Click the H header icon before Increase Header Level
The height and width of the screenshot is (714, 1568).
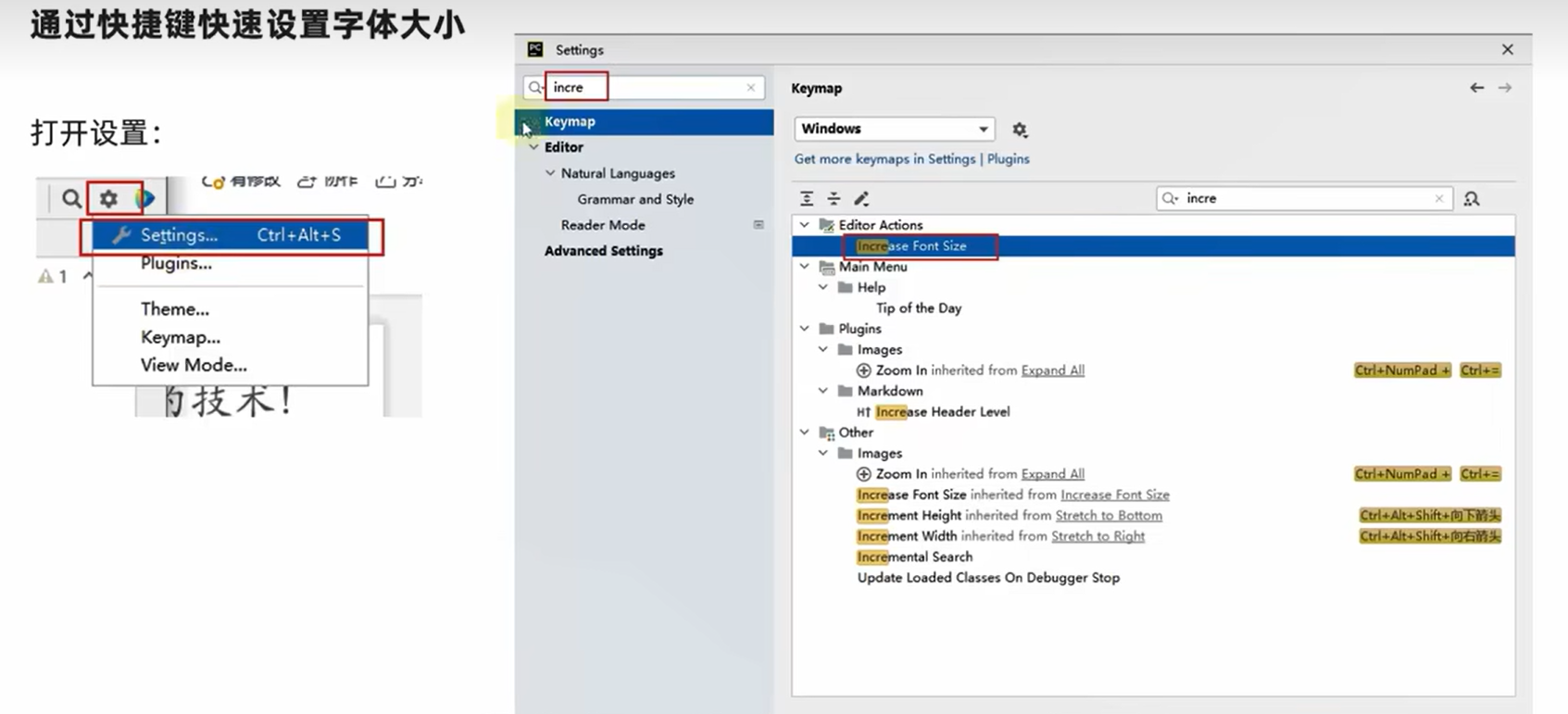coord(863,412)
